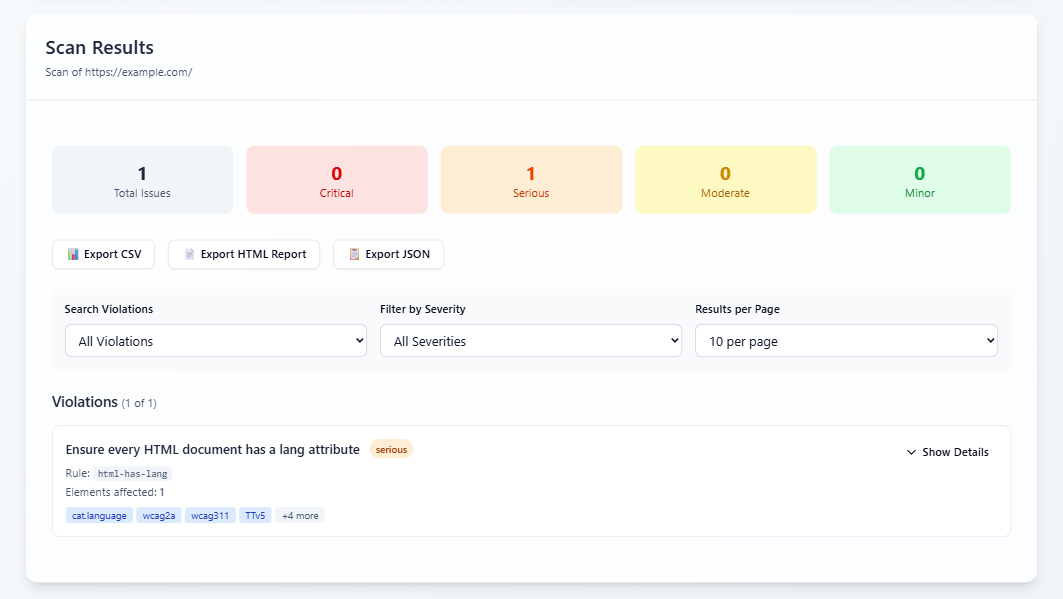Select the Serious severity card
The width and height of the screenshot is (1063, 599).
point(532,180)
